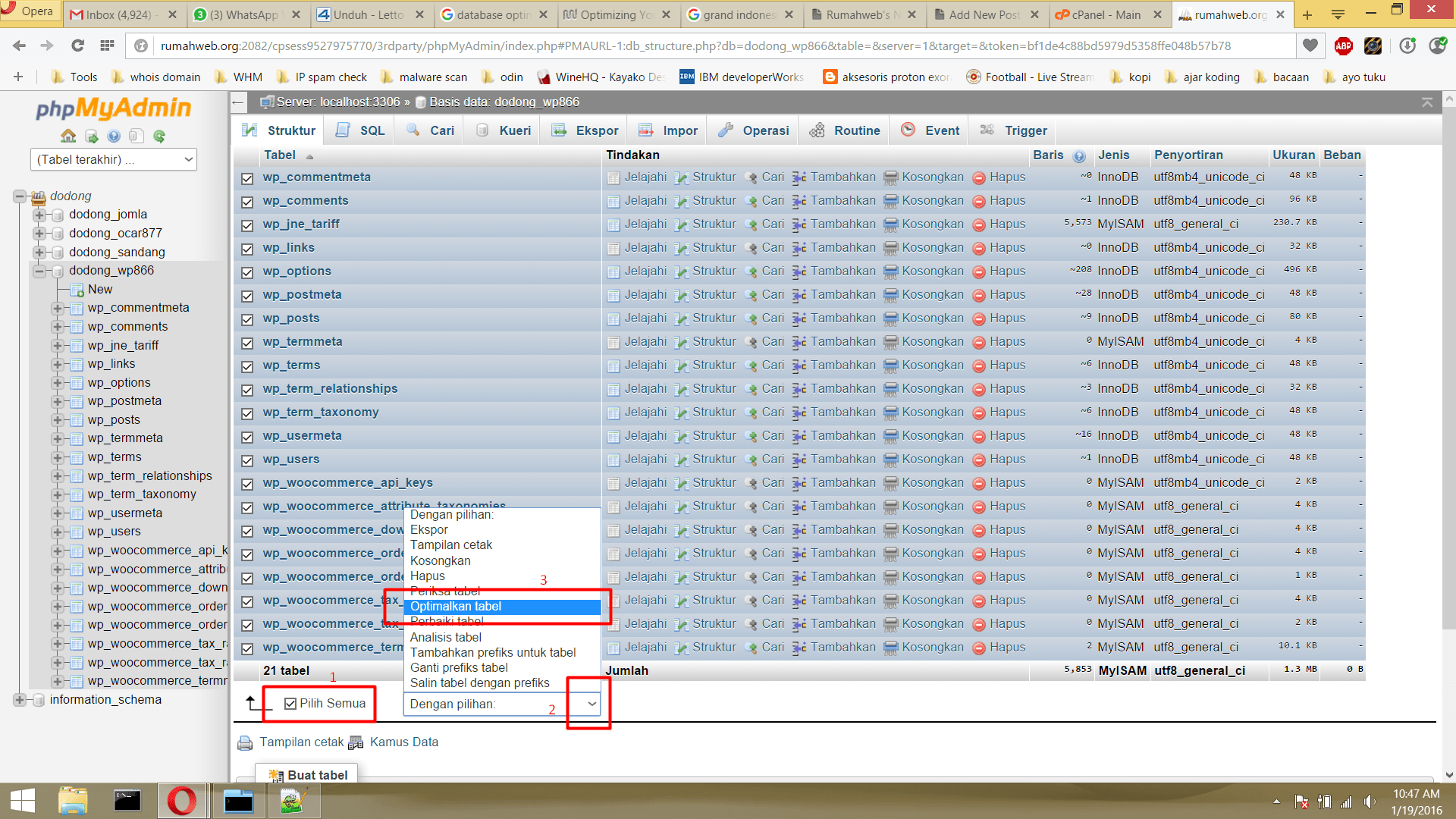The width and height of the screenshot is (1456, 819).
Task: Switch to the Ekspor tab
Action: [x=585, y=130]
